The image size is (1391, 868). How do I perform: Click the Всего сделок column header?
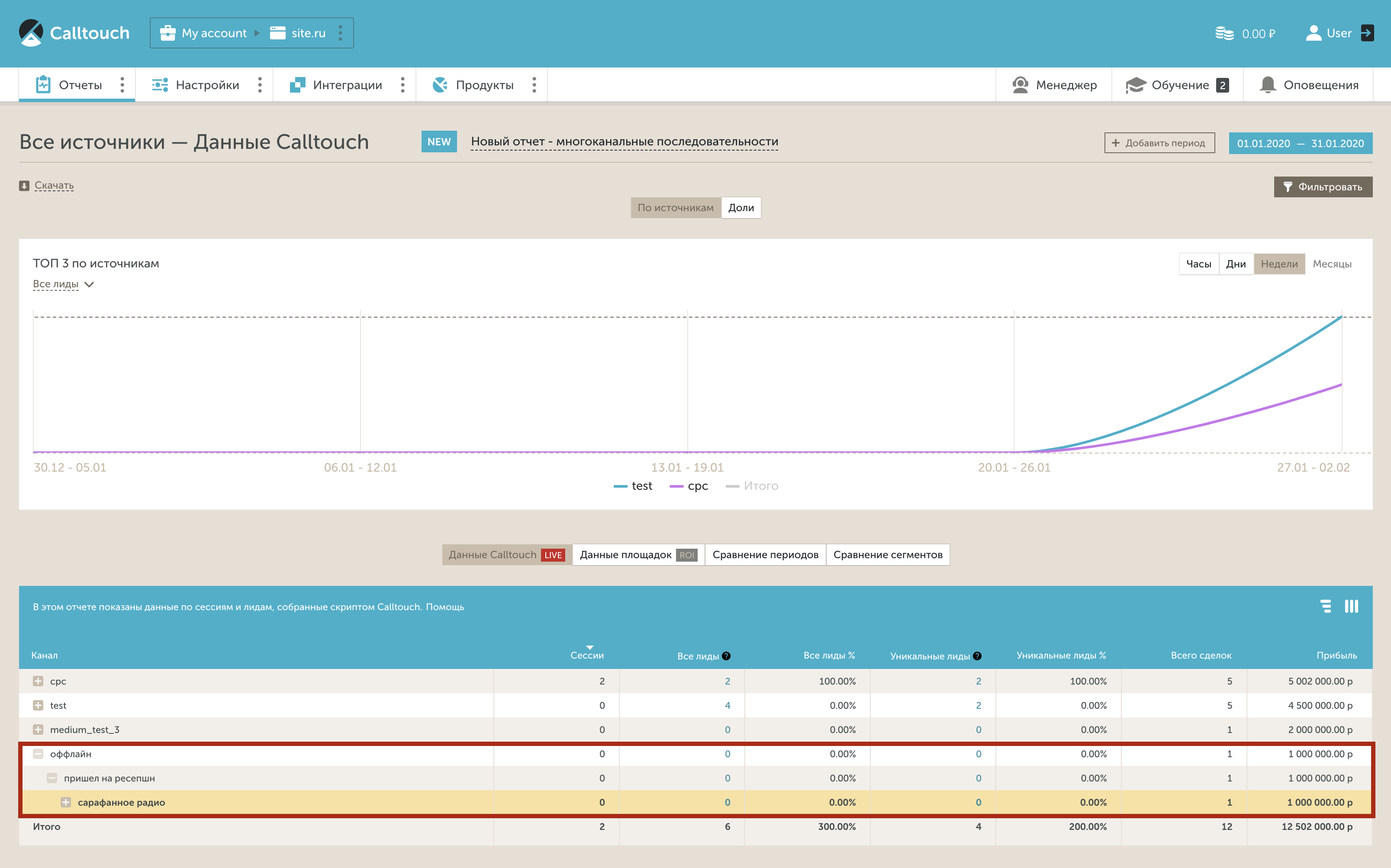[1201, 656]
